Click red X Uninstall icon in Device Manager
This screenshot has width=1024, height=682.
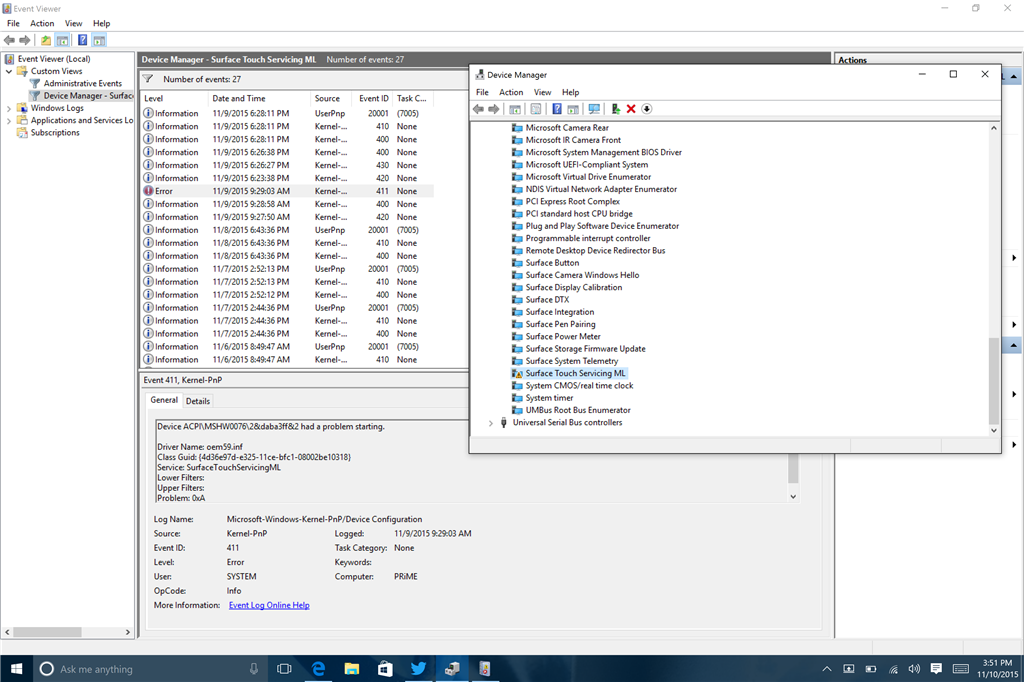click(x=631, y=109)
